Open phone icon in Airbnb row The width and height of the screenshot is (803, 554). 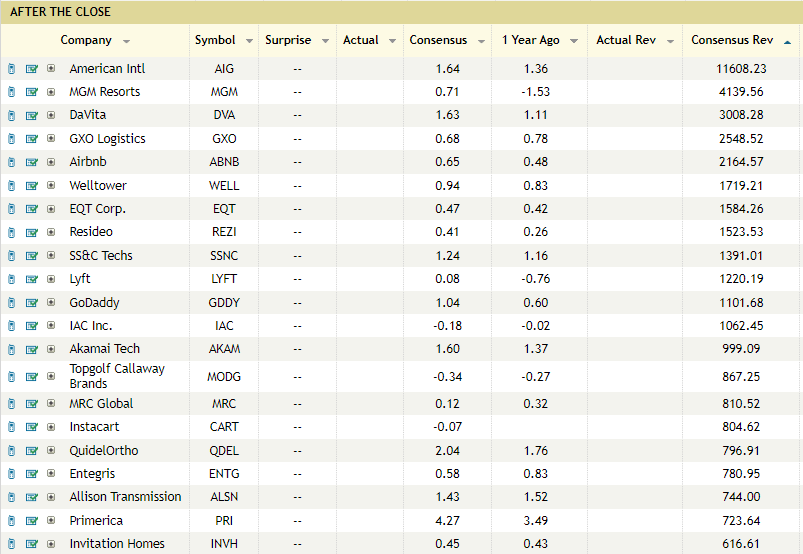(x=12, y=162)
